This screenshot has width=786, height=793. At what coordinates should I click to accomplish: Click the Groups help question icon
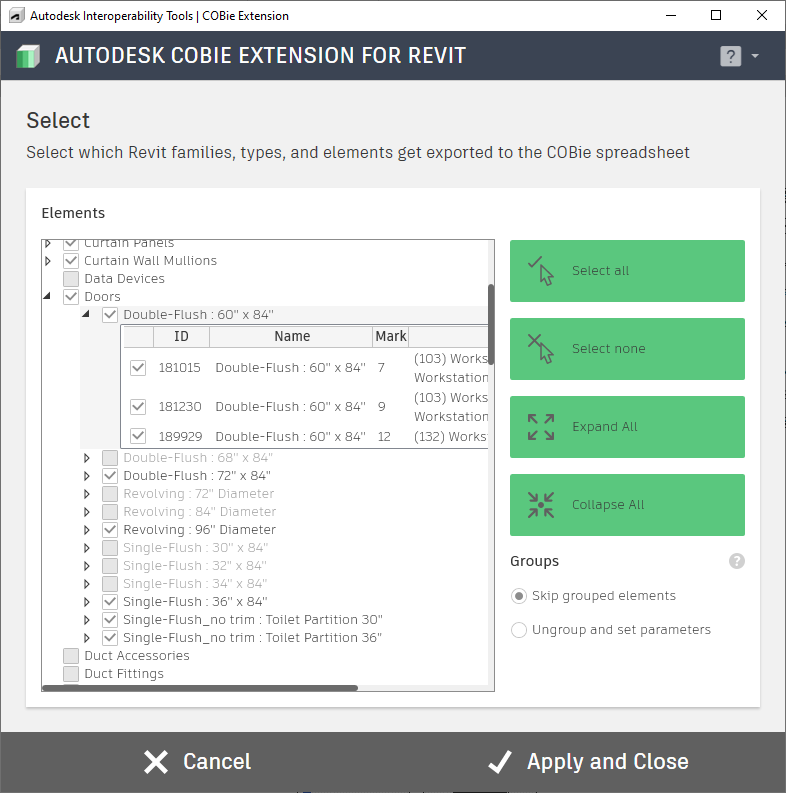pyautogui.click(x=736, y=561)
